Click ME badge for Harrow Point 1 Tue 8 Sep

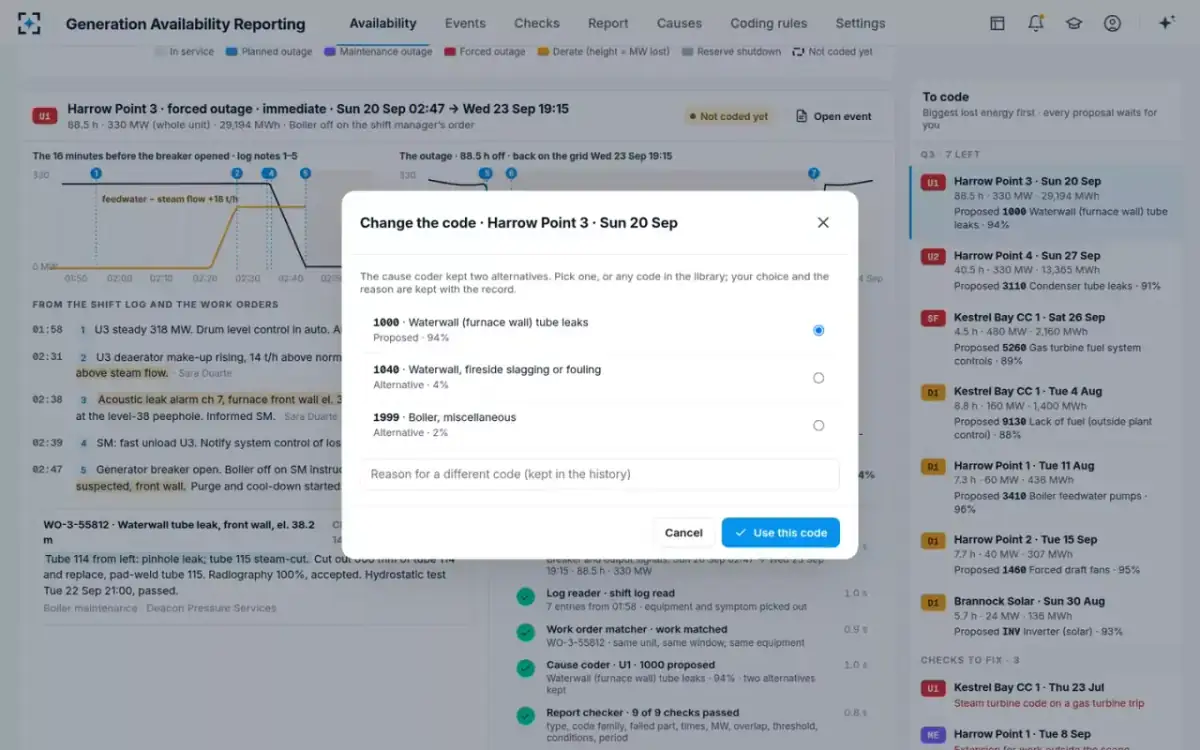point(933,734)
